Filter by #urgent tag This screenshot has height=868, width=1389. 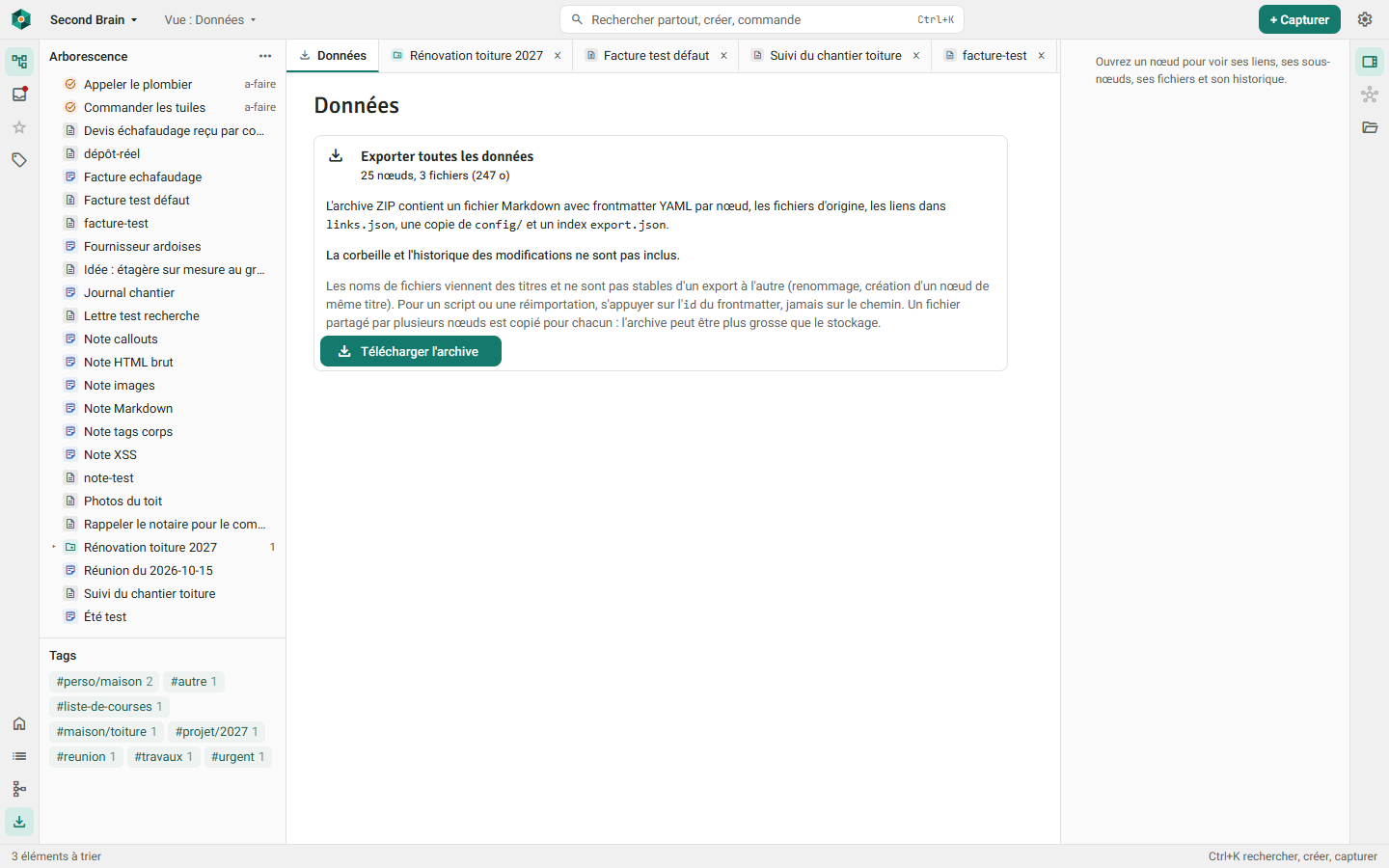tap(238, 757)
